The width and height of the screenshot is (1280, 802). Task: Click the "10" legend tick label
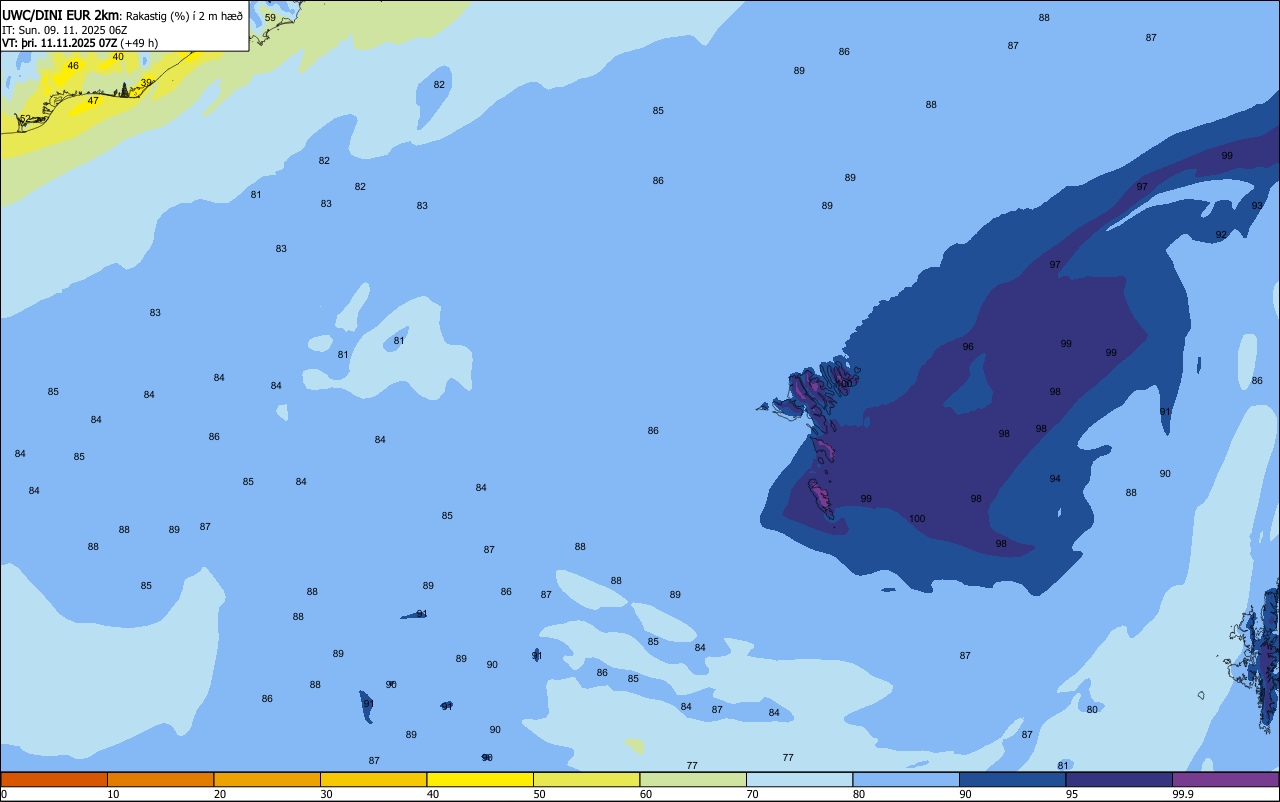tap(113, 794)
